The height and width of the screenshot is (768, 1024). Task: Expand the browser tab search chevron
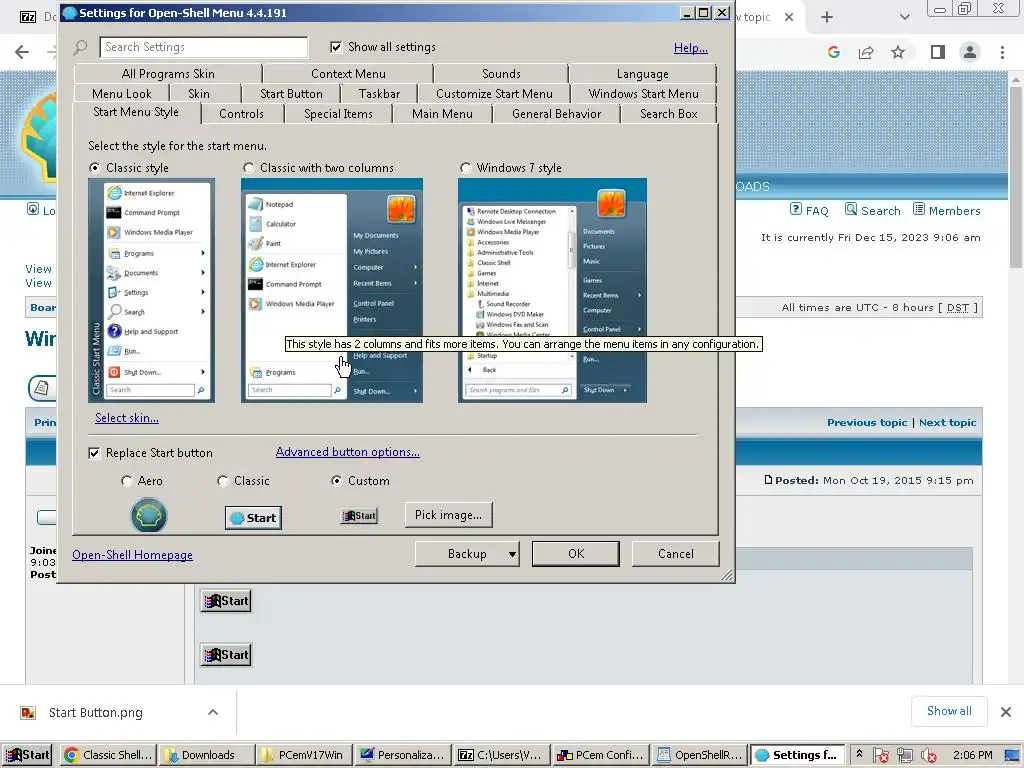[x=904, y=17]
